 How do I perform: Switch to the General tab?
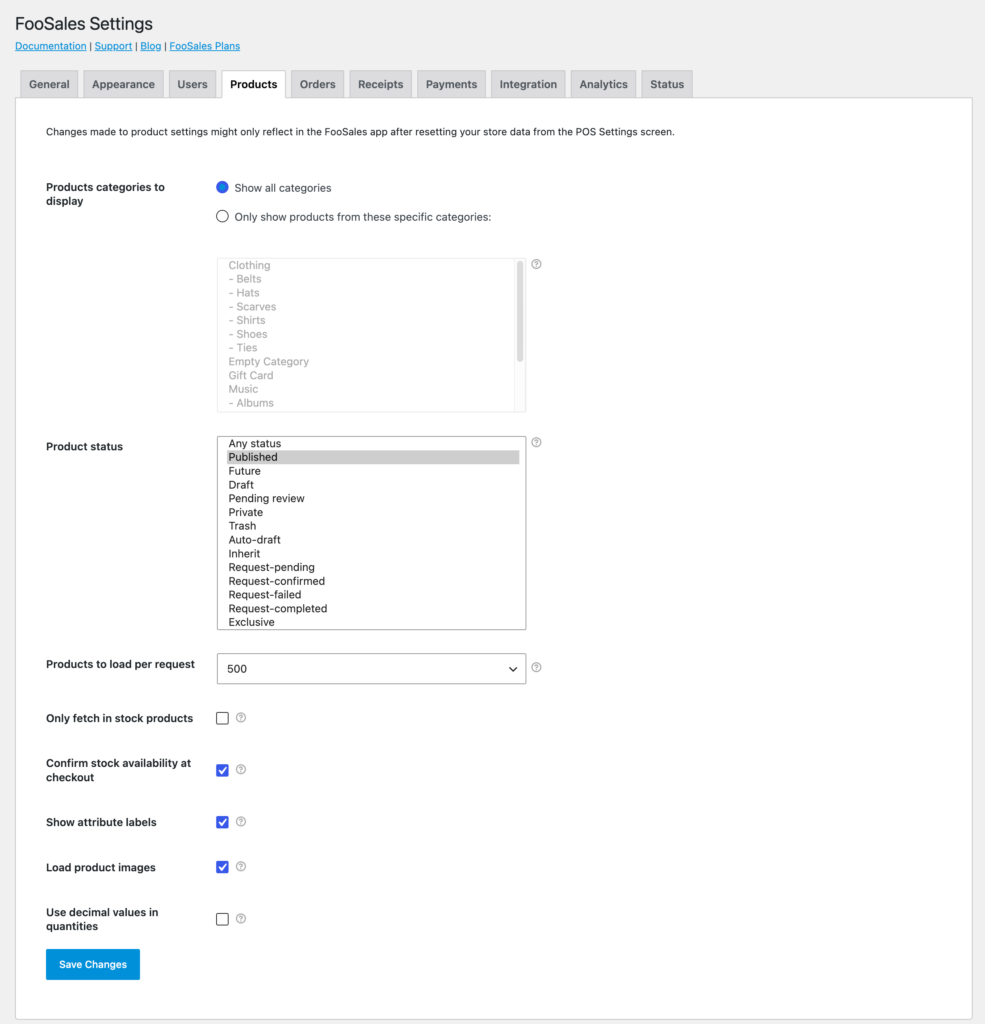point(49,84)
